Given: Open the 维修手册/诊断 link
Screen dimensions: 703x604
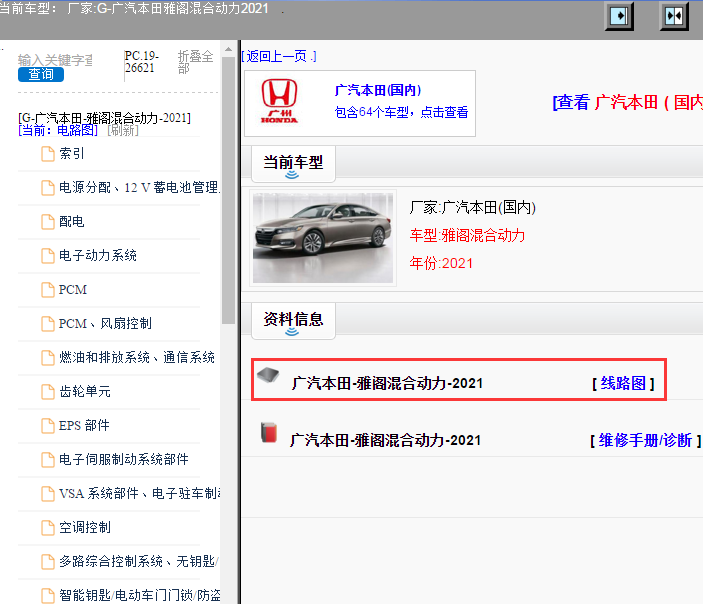Looking at the screenshot, I should (x=645, y=440).
